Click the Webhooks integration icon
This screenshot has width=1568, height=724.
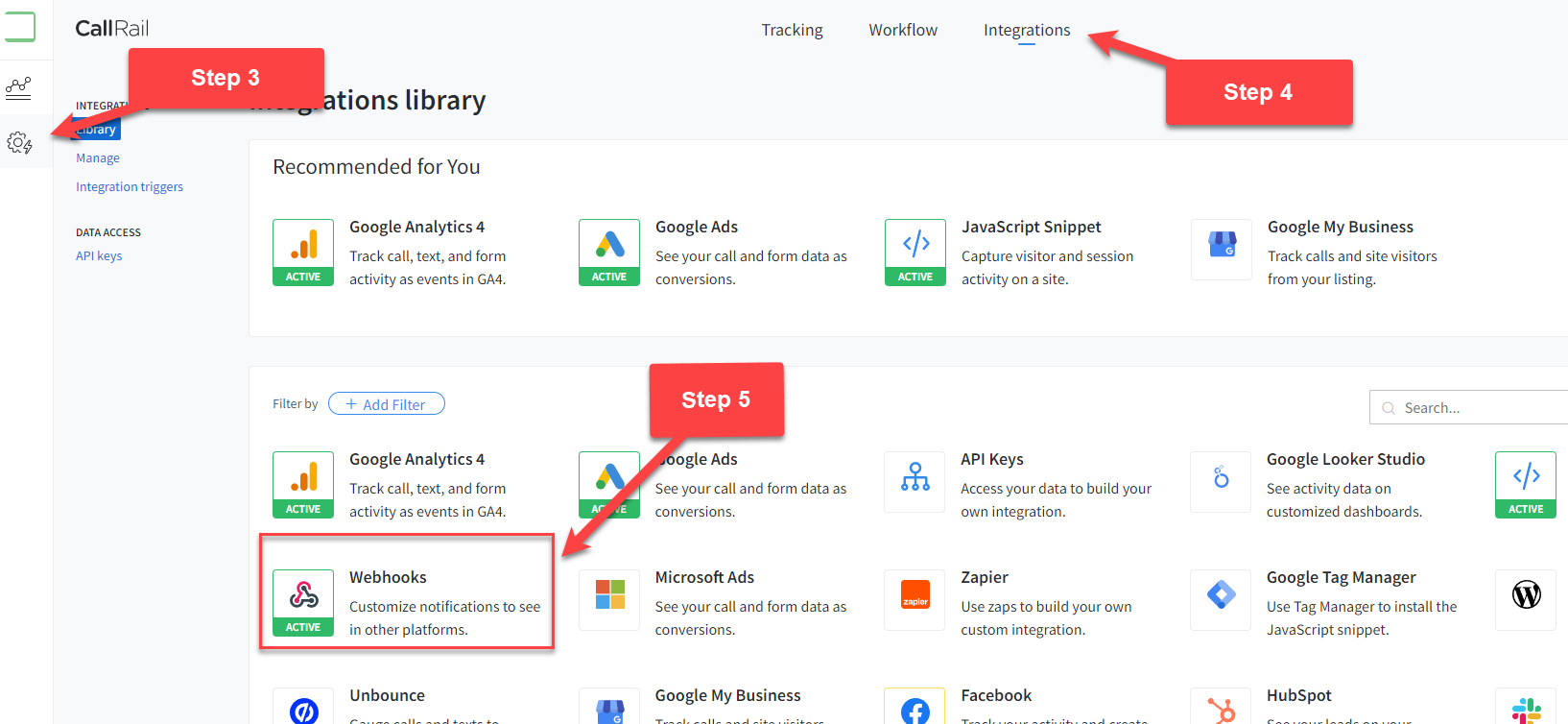[x=303, y=596]
